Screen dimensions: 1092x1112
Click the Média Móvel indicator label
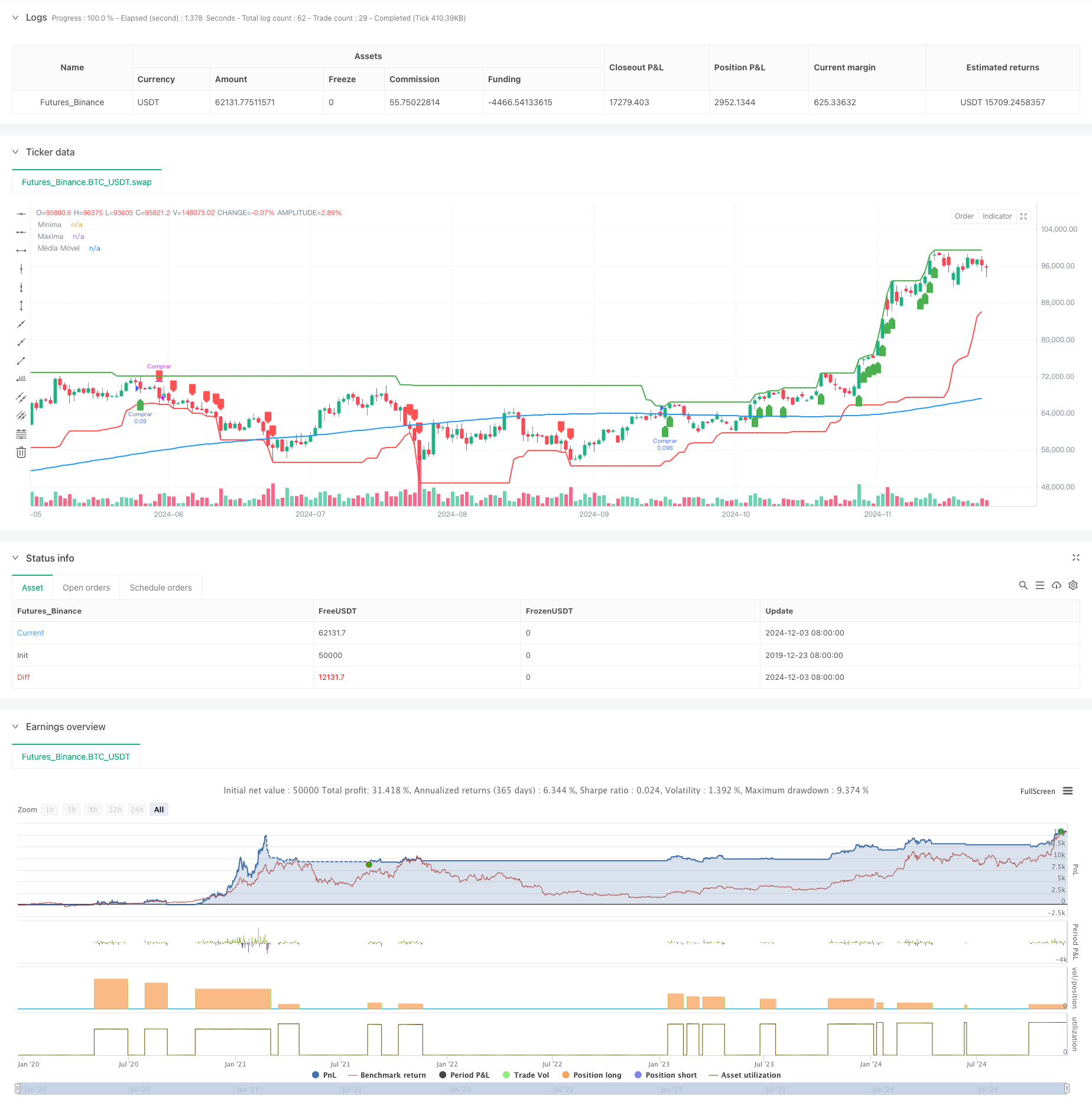click(58, 248)
